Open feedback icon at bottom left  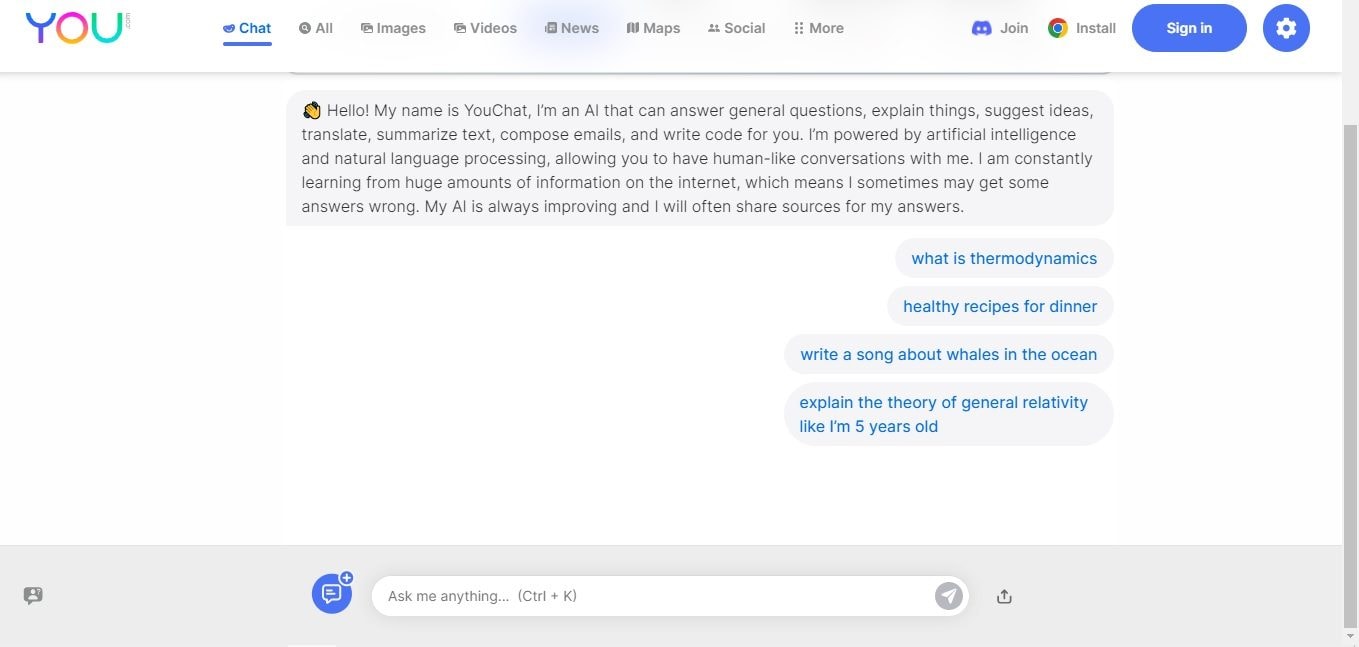[x=33, y=596]
